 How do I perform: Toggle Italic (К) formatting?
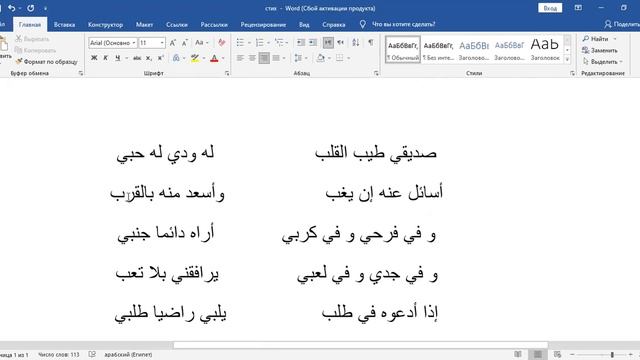106,58
